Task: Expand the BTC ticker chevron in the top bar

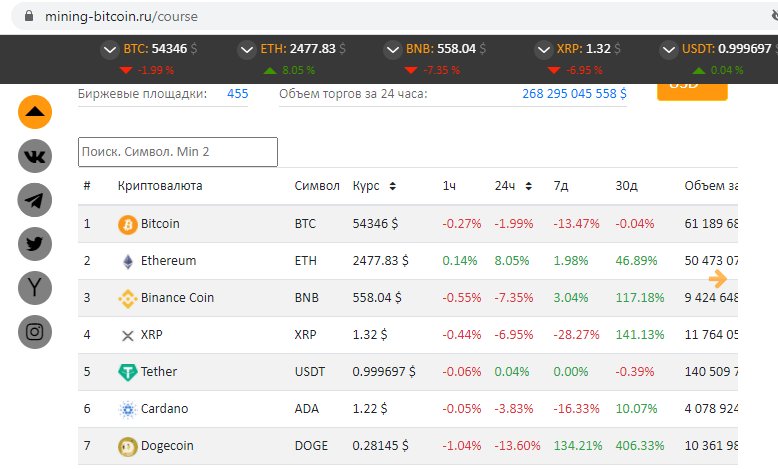Action: [x=110, y=50]
